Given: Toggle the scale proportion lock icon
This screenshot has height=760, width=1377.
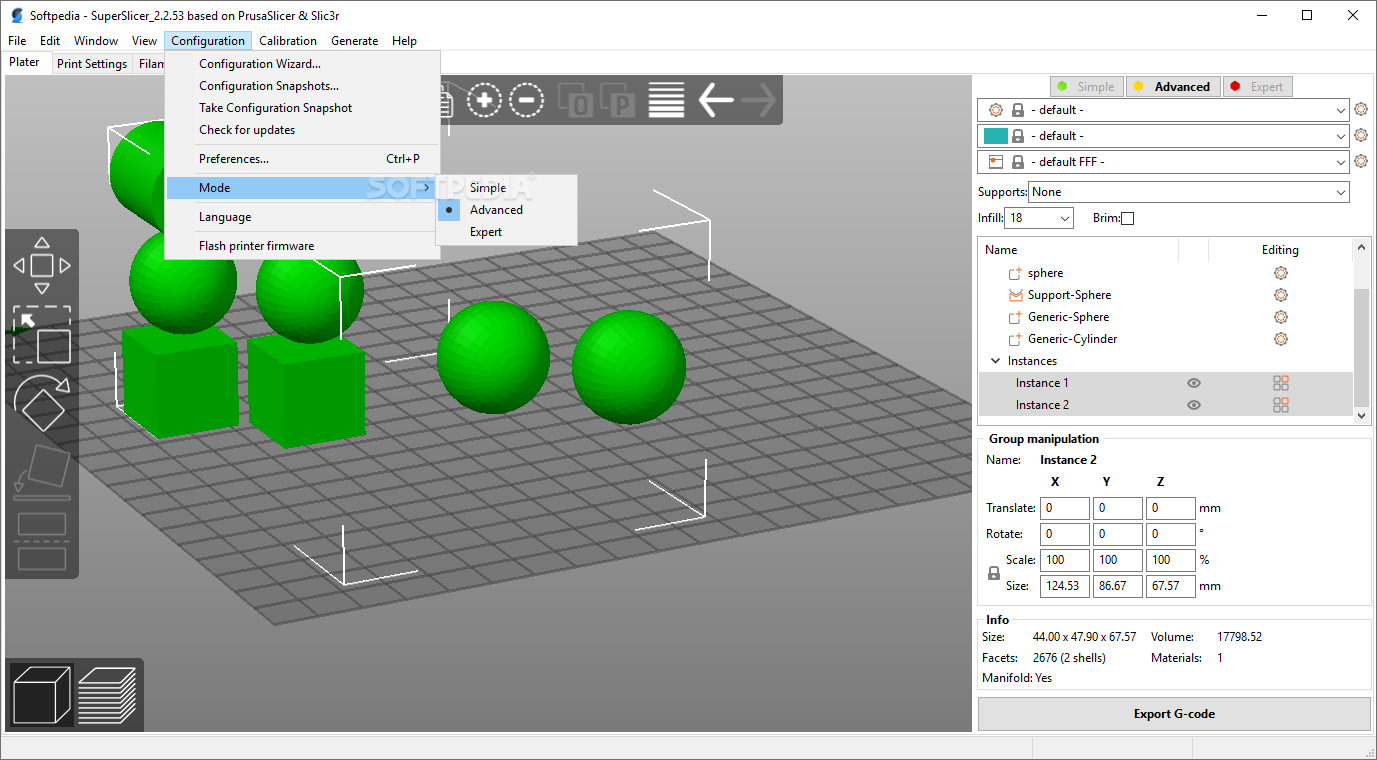Looking at the screenshot, I should click(994, 574).
